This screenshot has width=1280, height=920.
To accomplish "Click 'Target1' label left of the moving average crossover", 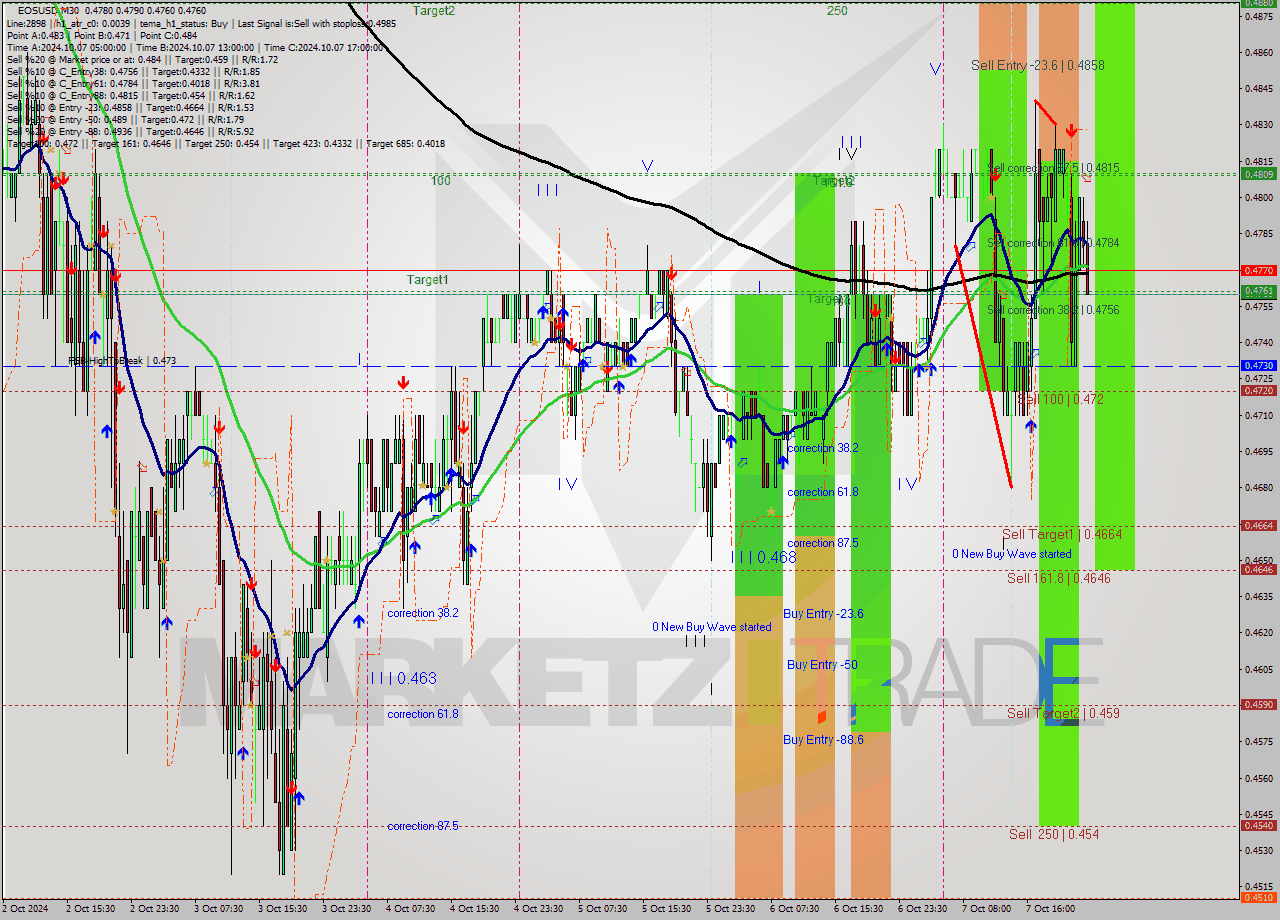I will coord(427,280).
